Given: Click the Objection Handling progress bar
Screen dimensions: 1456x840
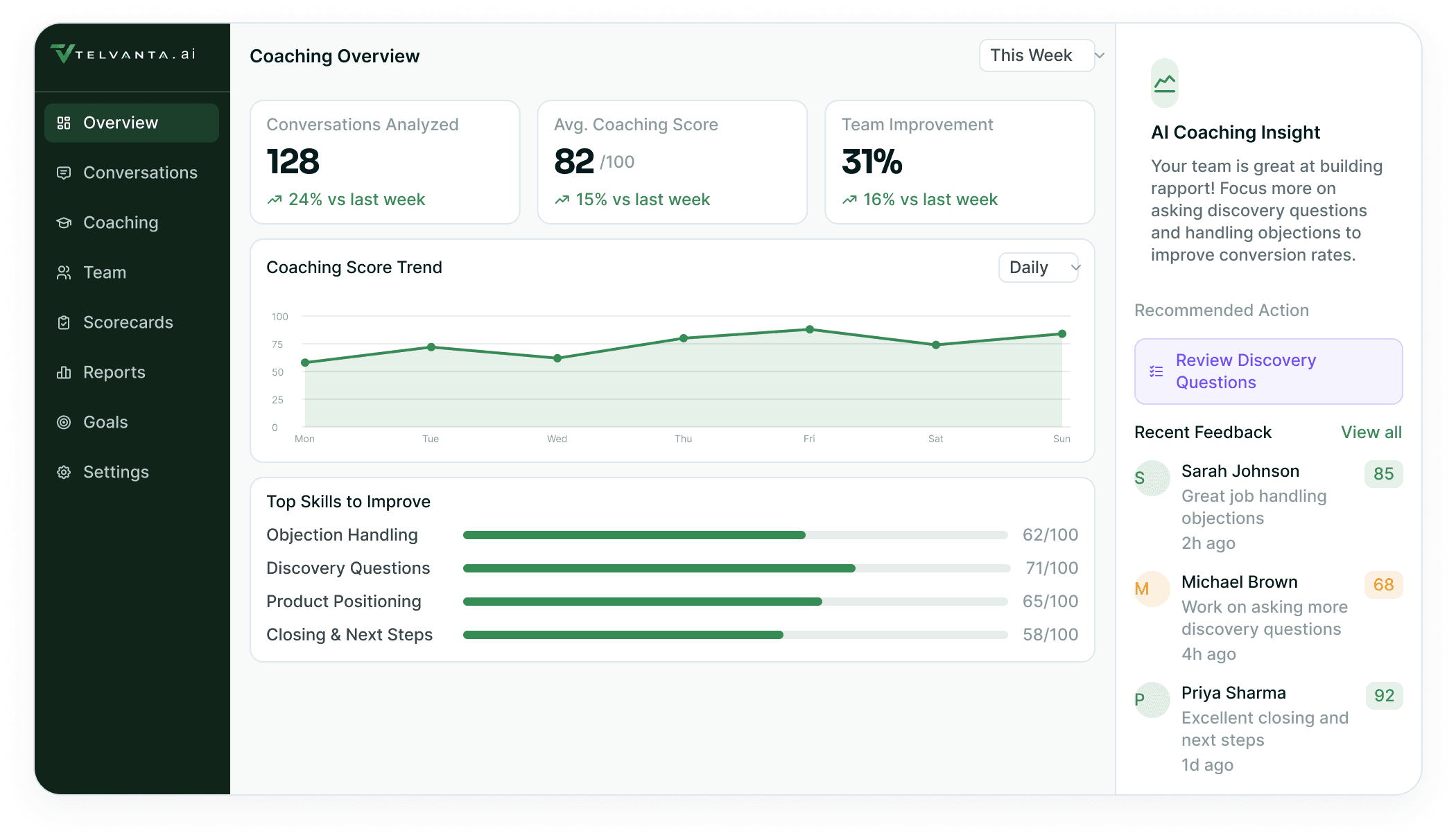Looking at the screenshot, I should [x=735, y=535].
